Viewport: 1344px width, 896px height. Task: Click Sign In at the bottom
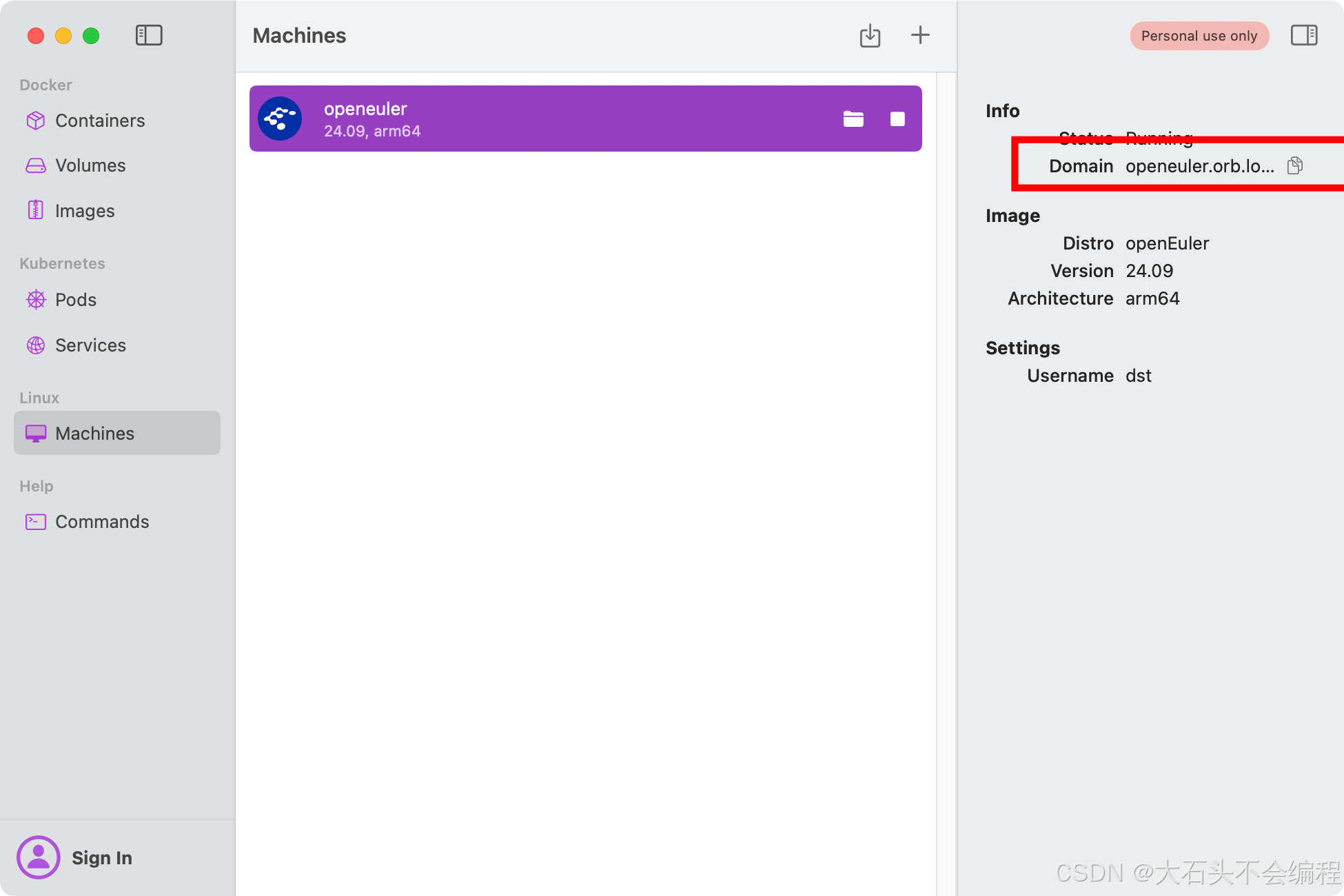pos(102,857)
